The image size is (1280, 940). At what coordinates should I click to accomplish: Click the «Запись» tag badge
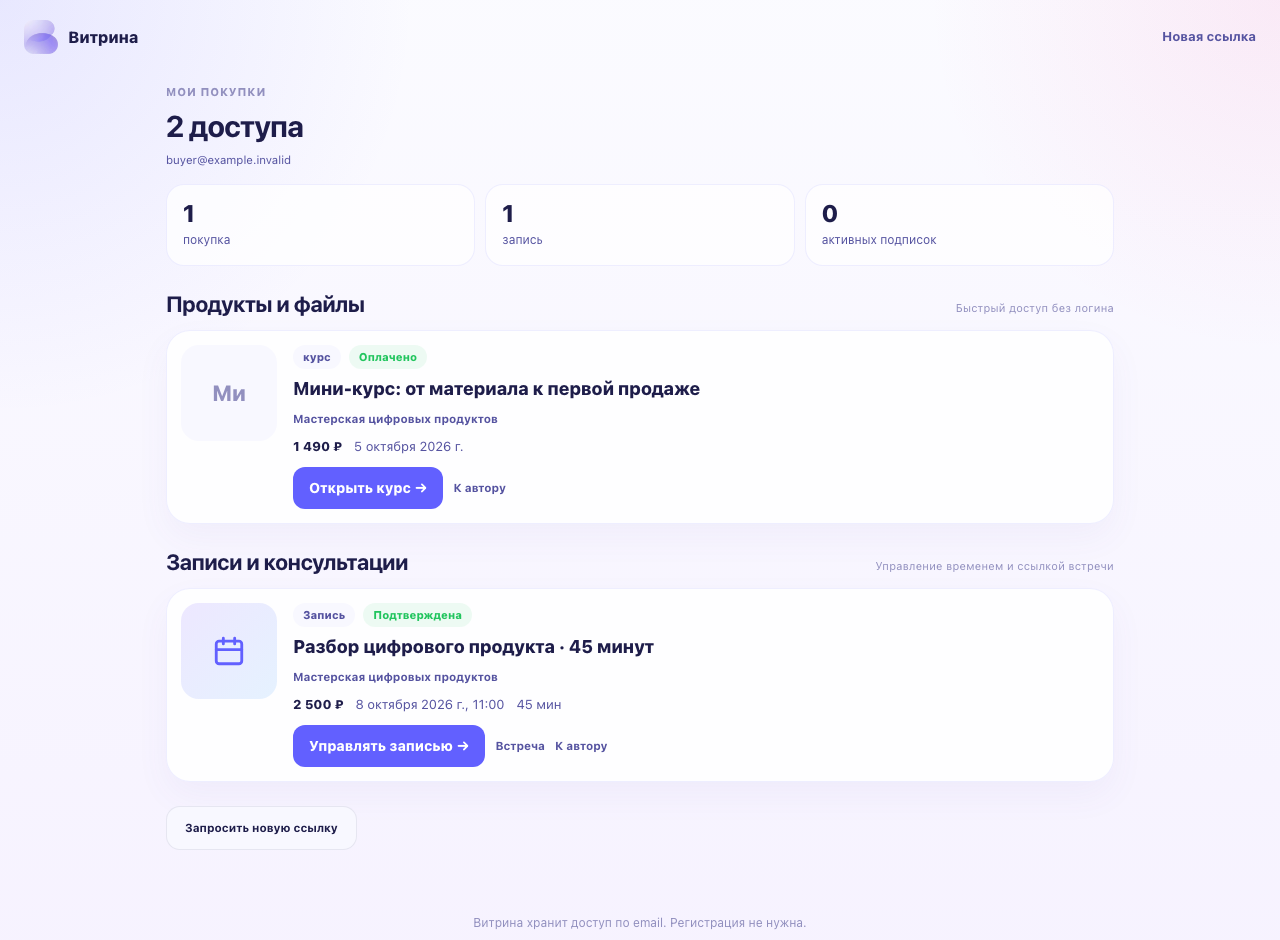click(x=324, y=615)
